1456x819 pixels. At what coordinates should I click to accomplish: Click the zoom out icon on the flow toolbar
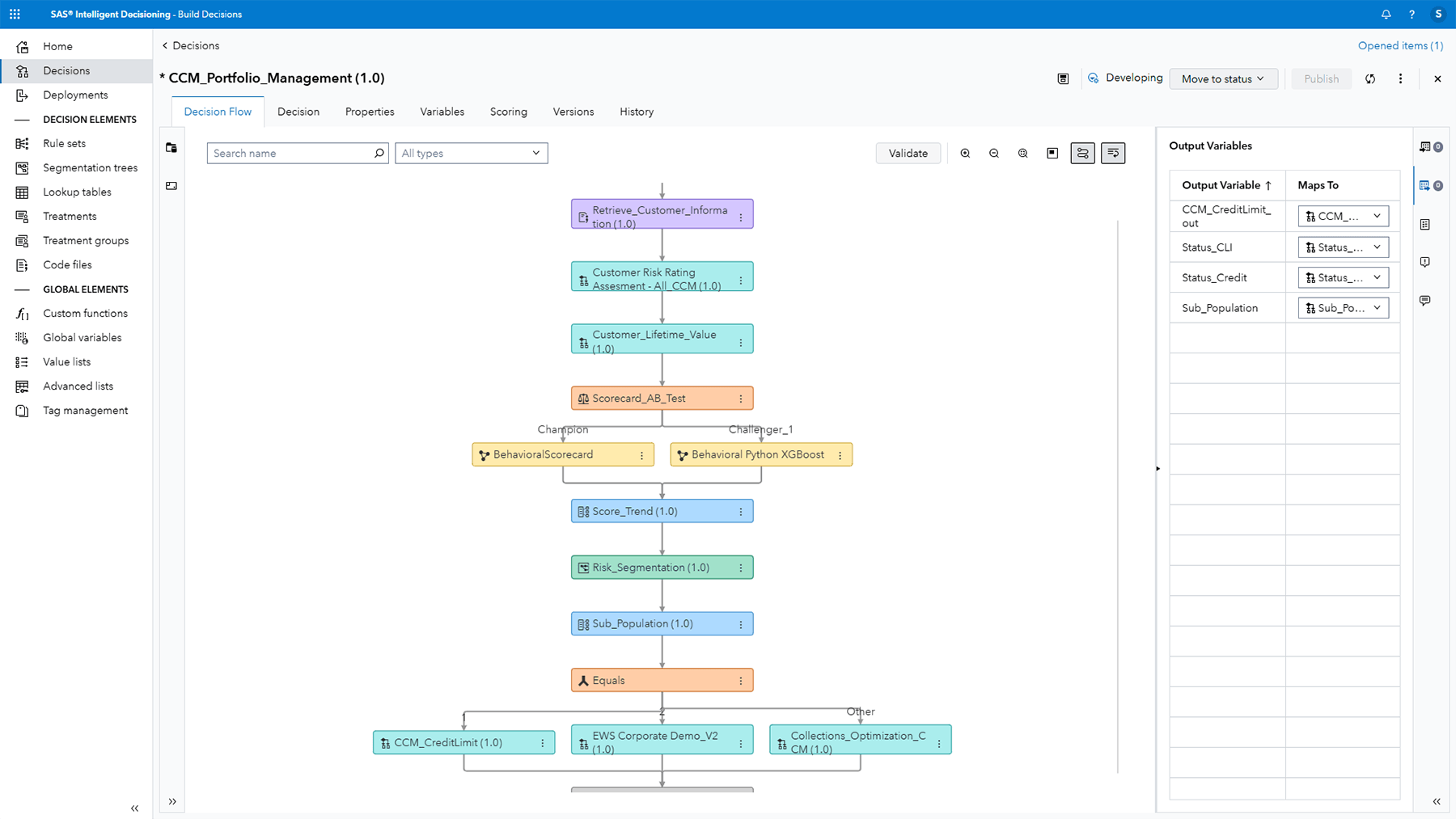point(993,153)
